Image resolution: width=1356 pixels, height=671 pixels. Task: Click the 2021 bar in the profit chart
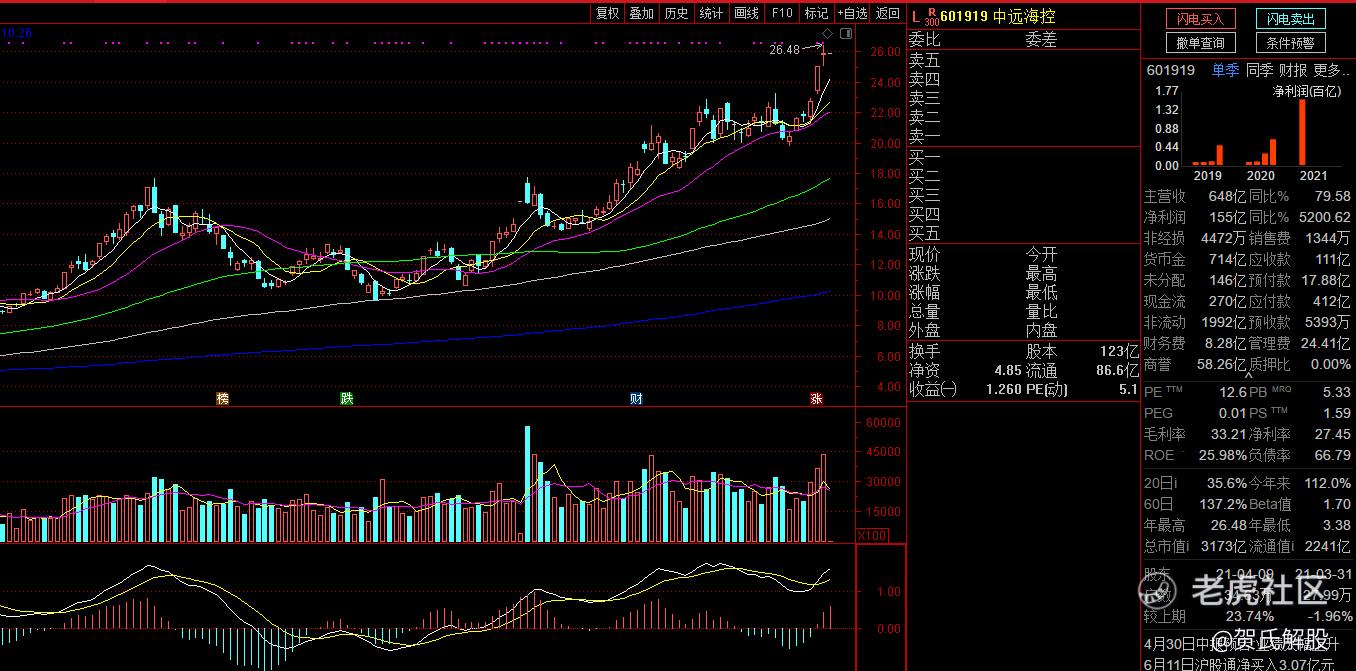point(1302,132)
